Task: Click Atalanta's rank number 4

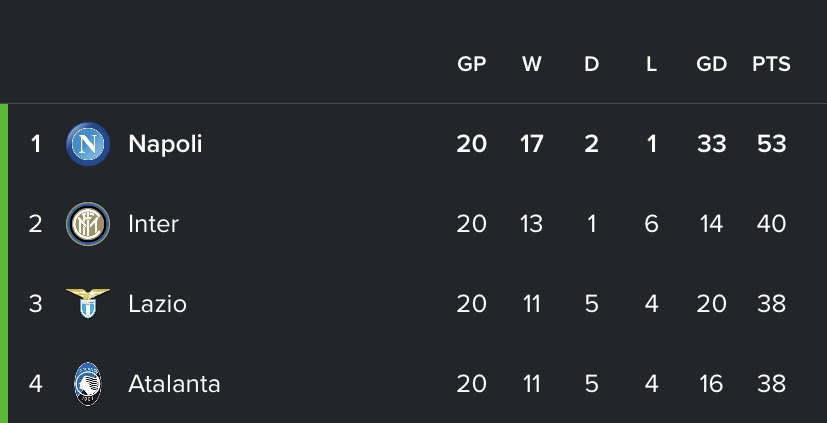Action: pyautogui.click(x=36, y=384)
